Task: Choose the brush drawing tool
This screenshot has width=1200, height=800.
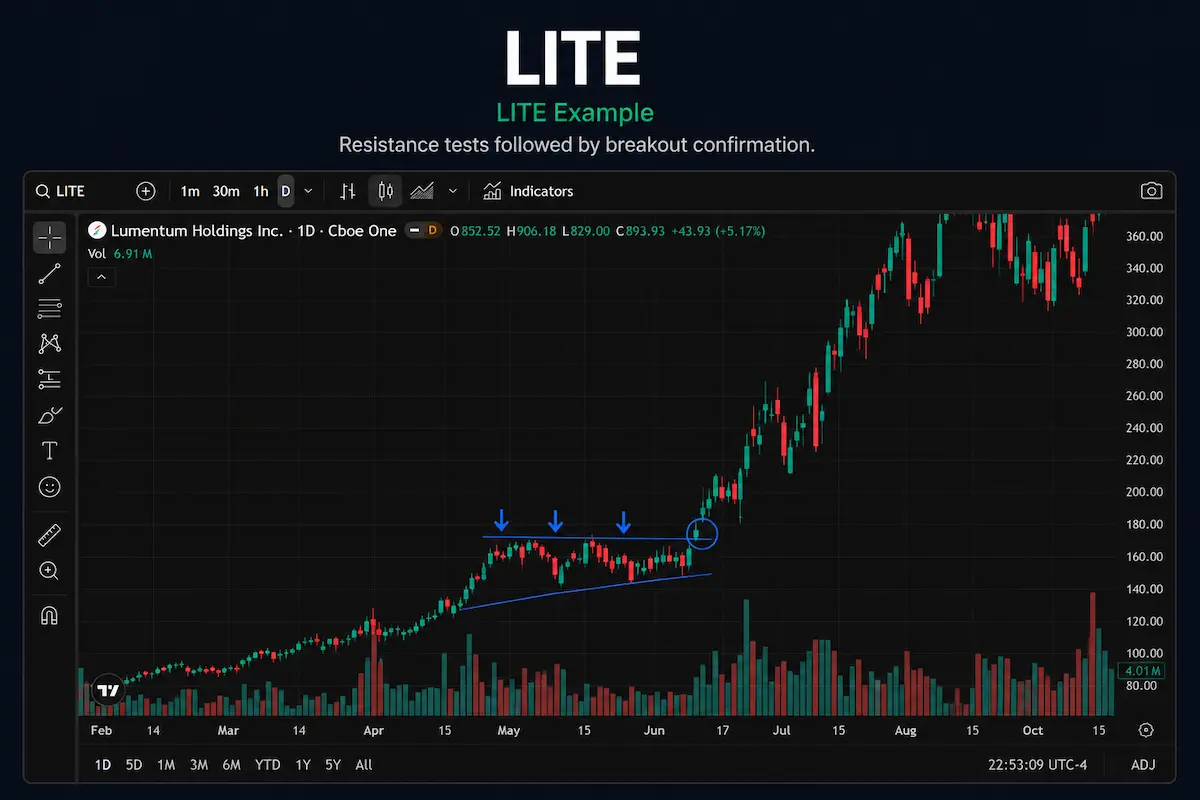Action: (x=49, y=414)
